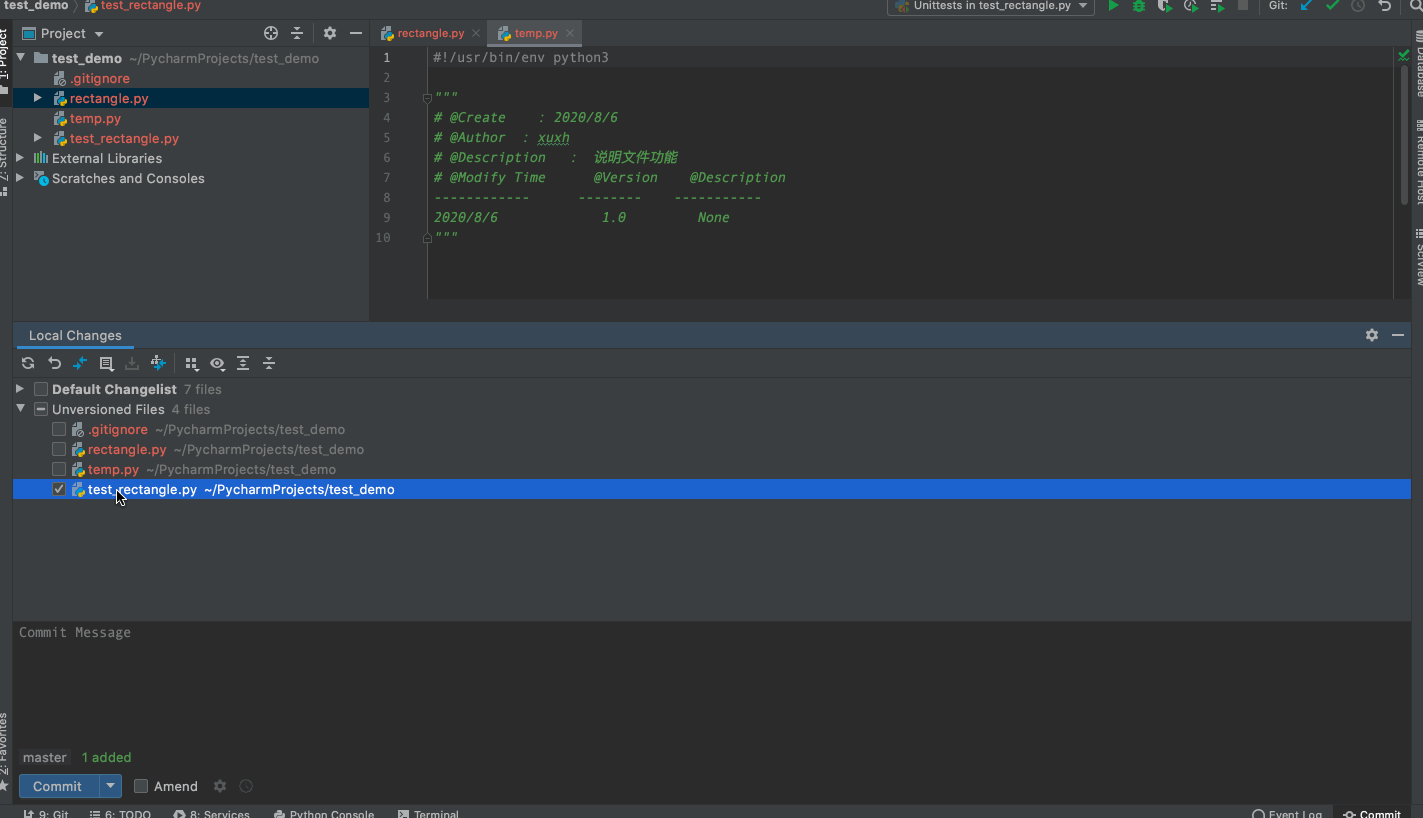This screenshot has height=818, width=1423.
Task: Start debugging with the bug icon
Action: click(1139, 6)
